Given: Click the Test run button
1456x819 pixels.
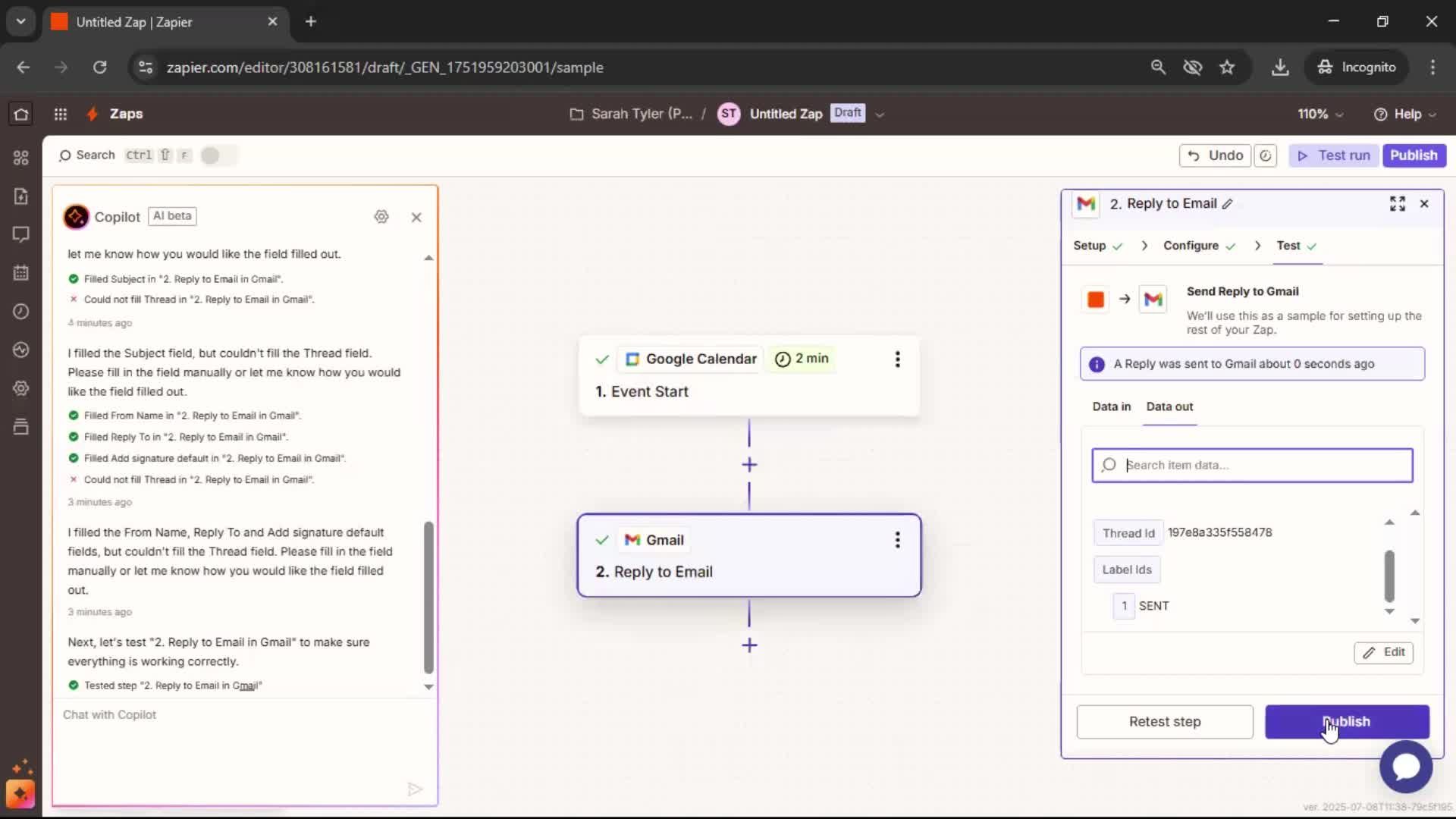Looking at the screenshot, I should pyautogui.click(x=1333, y=155).
